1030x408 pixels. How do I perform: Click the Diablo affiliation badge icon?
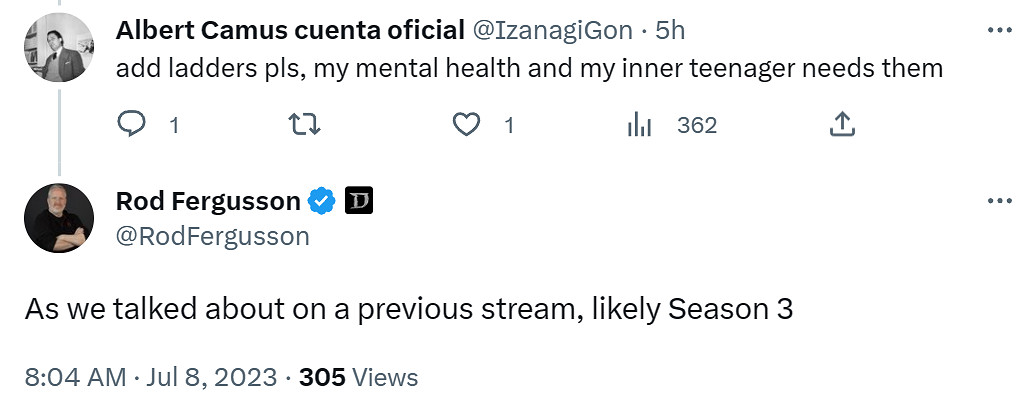click(359, 202)
